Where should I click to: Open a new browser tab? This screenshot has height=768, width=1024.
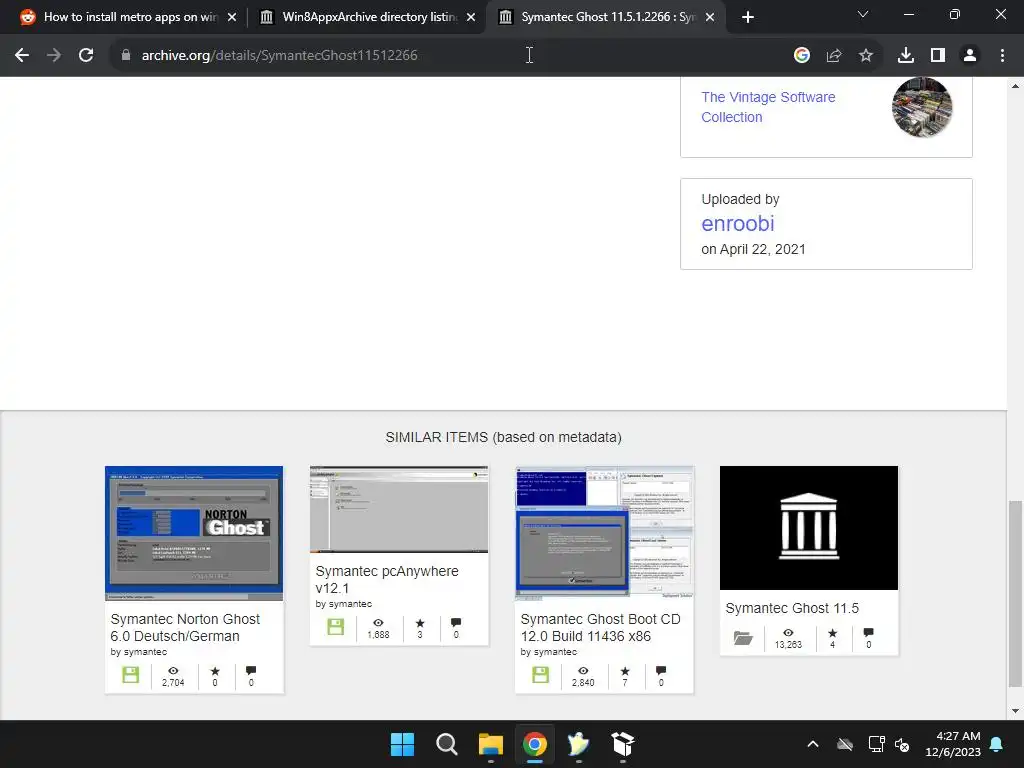748,17
